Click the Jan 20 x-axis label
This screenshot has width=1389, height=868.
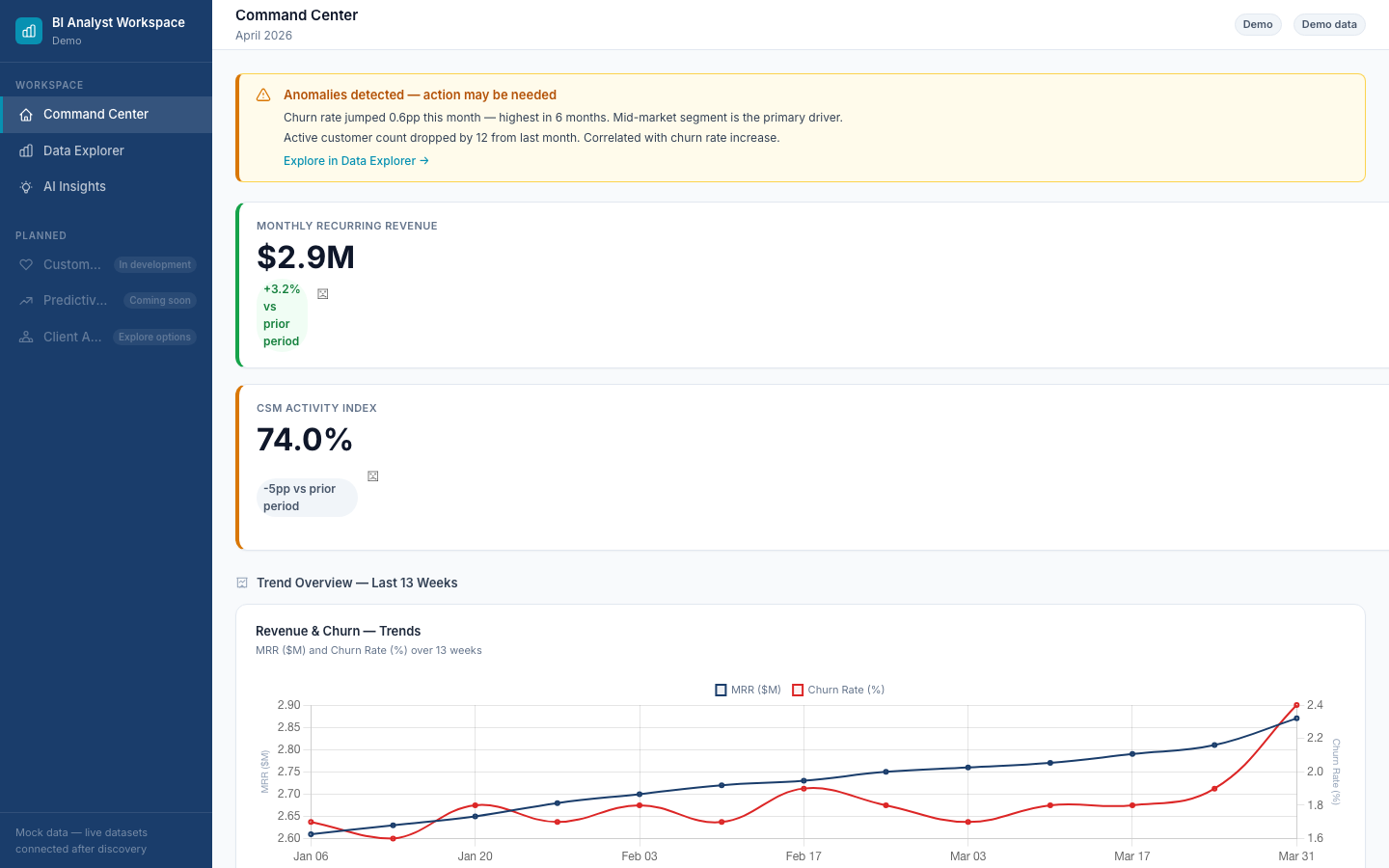pos(475,856)
